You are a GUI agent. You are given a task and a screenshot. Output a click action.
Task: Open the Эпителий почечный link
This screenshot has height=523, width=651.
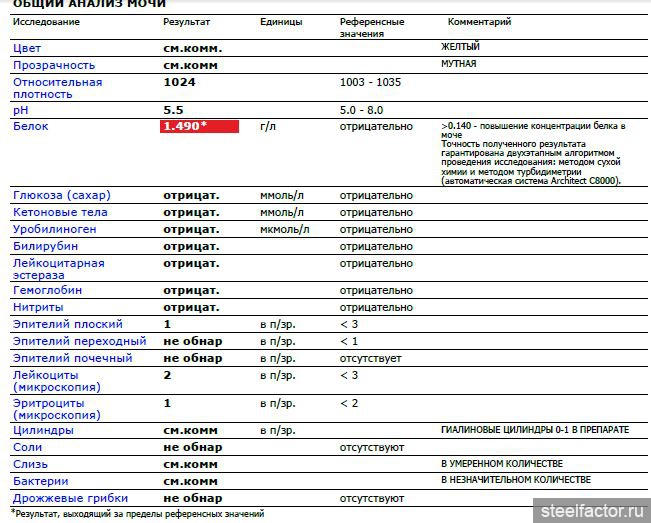(x=72, y=358)
